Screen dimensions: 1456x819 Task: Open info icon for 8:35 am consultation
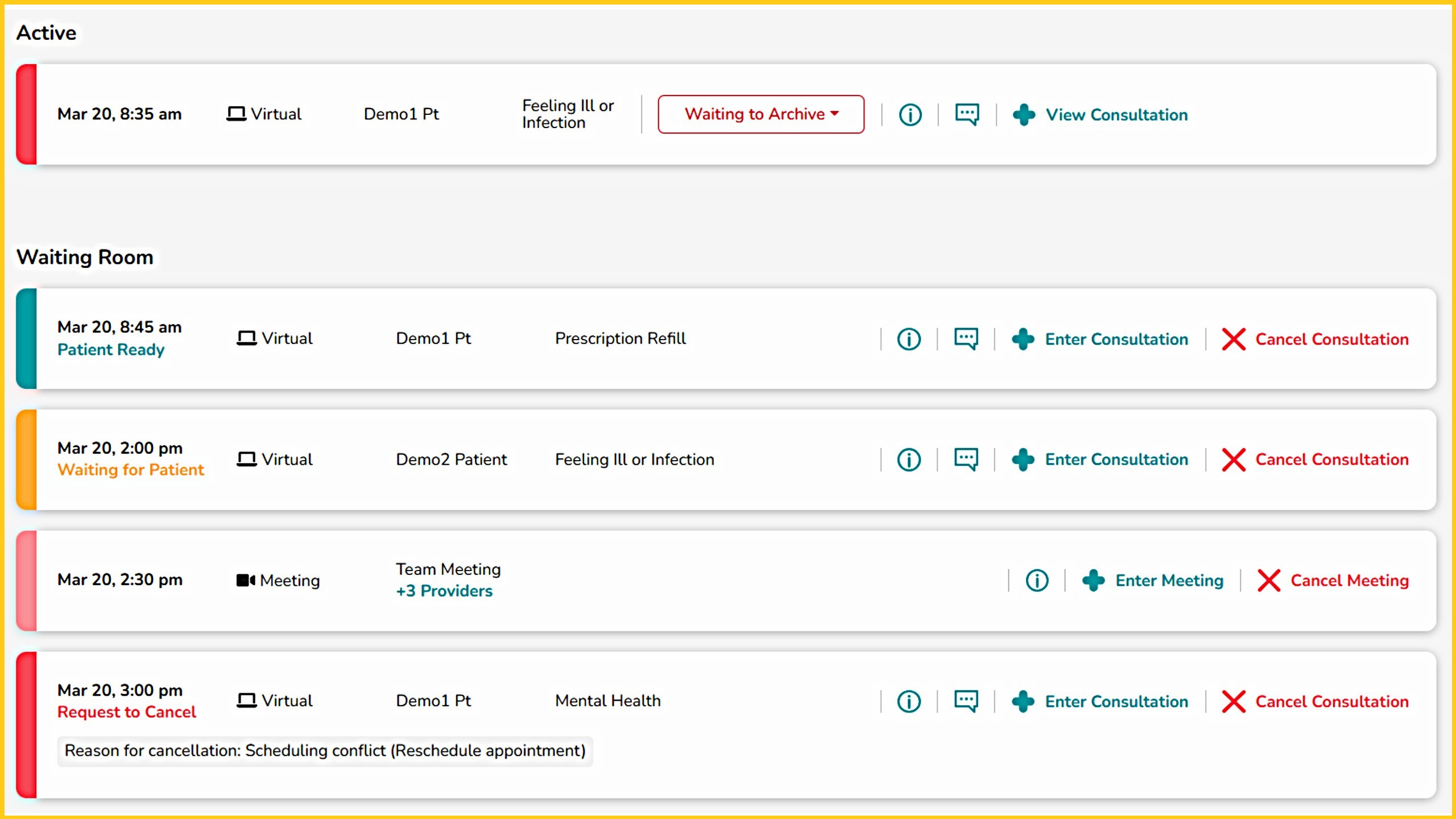(910, 114)
